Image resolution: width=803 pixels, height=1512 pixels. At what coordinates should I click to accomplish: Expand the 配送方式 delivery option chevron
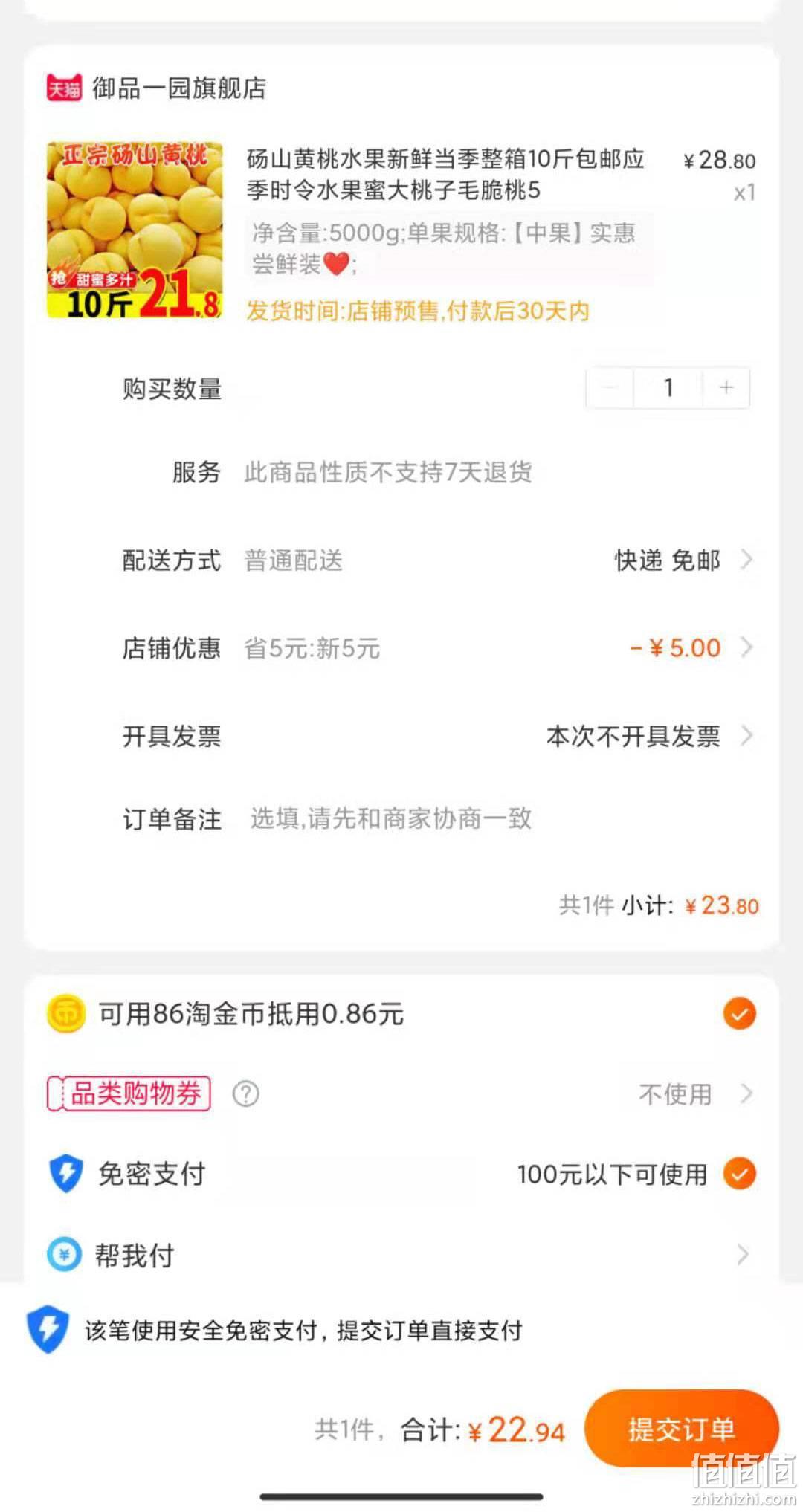click(746, 559)
